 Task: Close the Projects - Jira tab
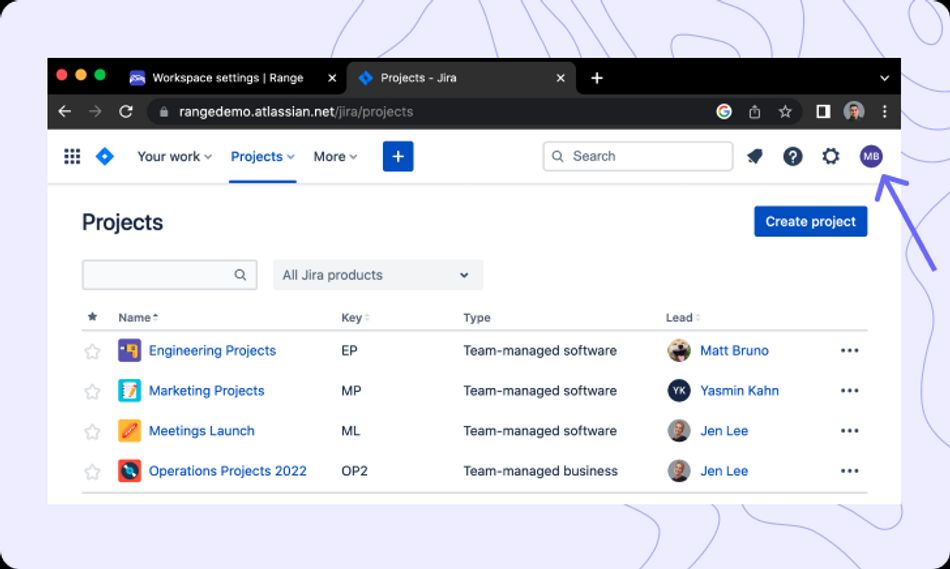tap(560, 78)
